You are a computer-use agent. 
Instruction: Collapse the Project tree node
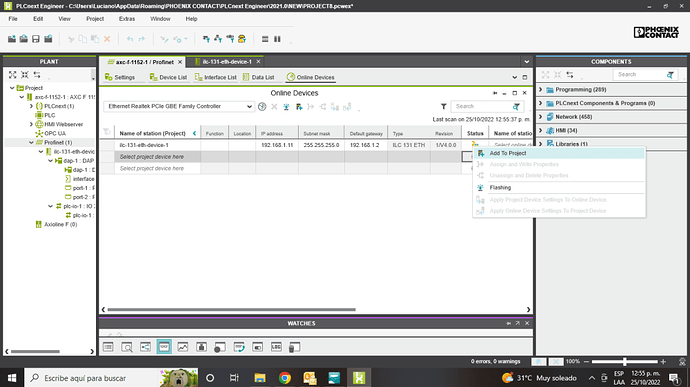12,88
